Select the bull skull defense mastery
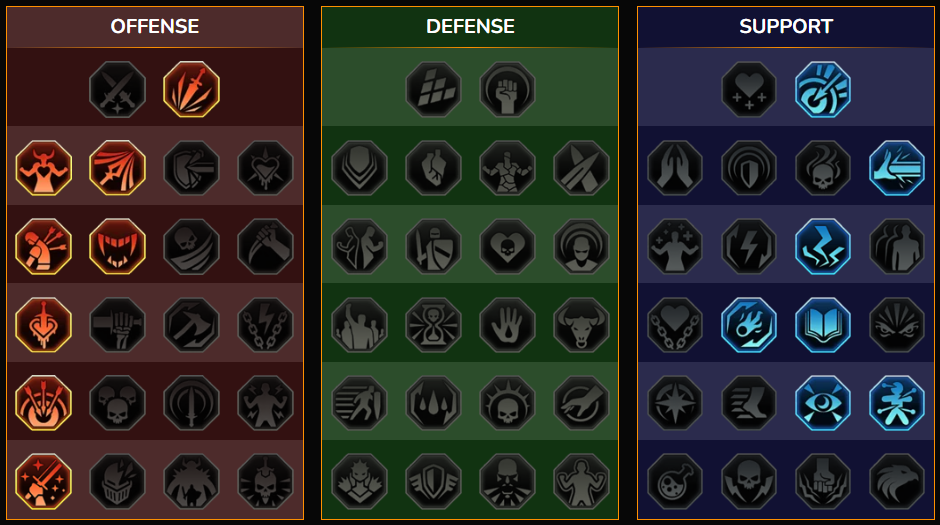Viewport: 940px width, 525px height. [581, 325]
